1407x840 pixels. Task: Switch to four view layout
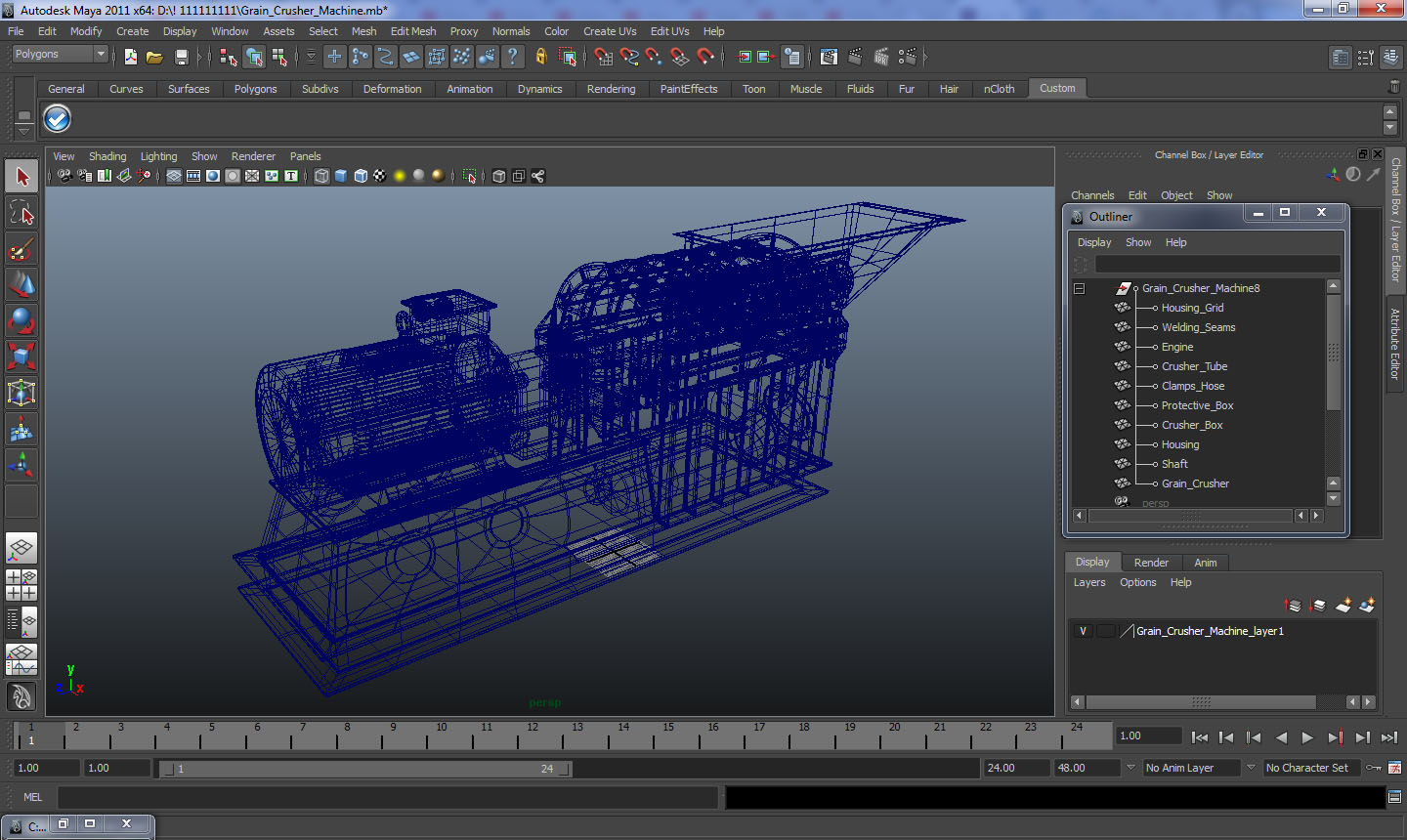(x=21, y=584)
